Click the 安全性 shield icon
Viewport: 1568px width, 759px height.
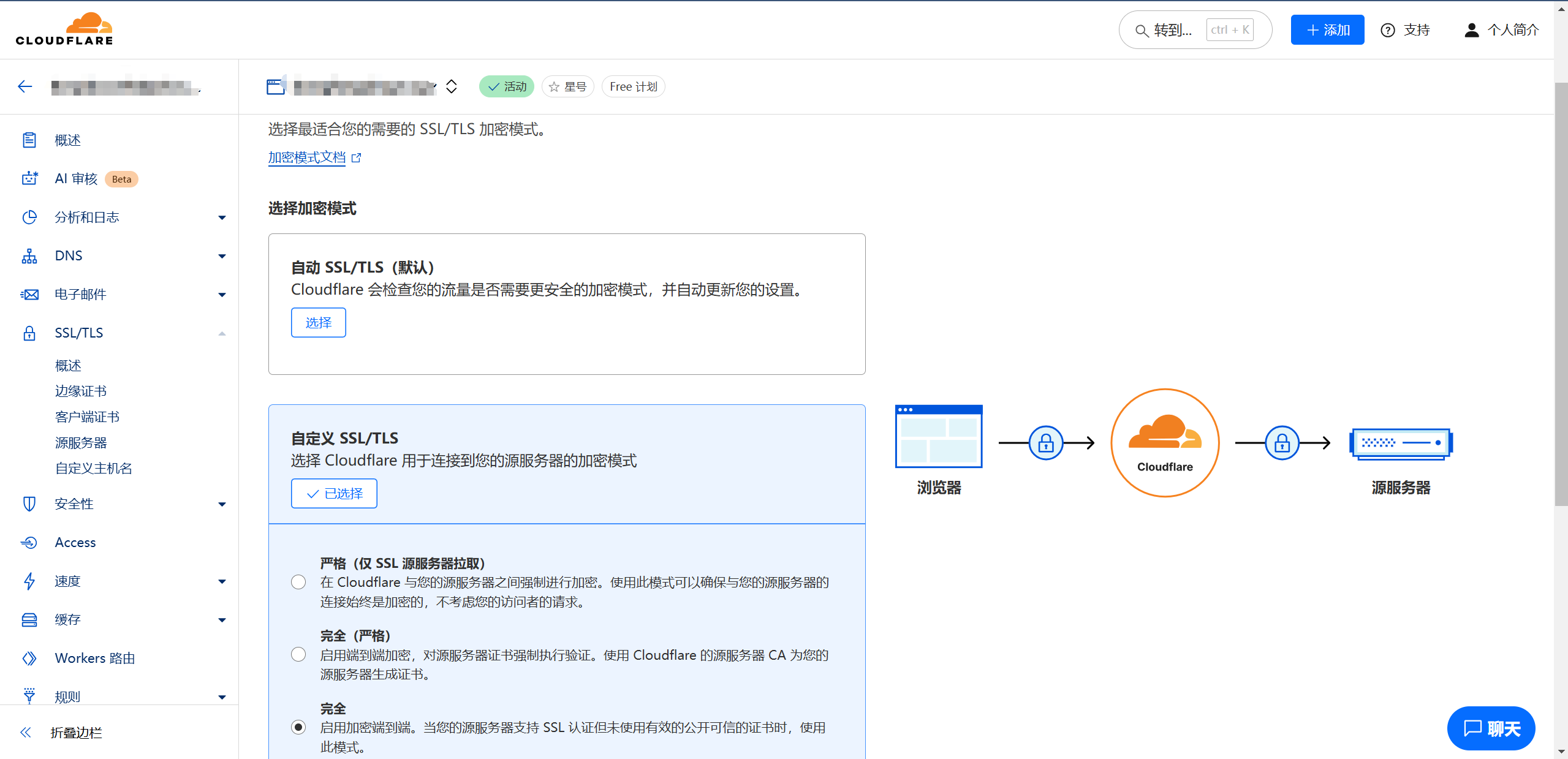[29, 504]
